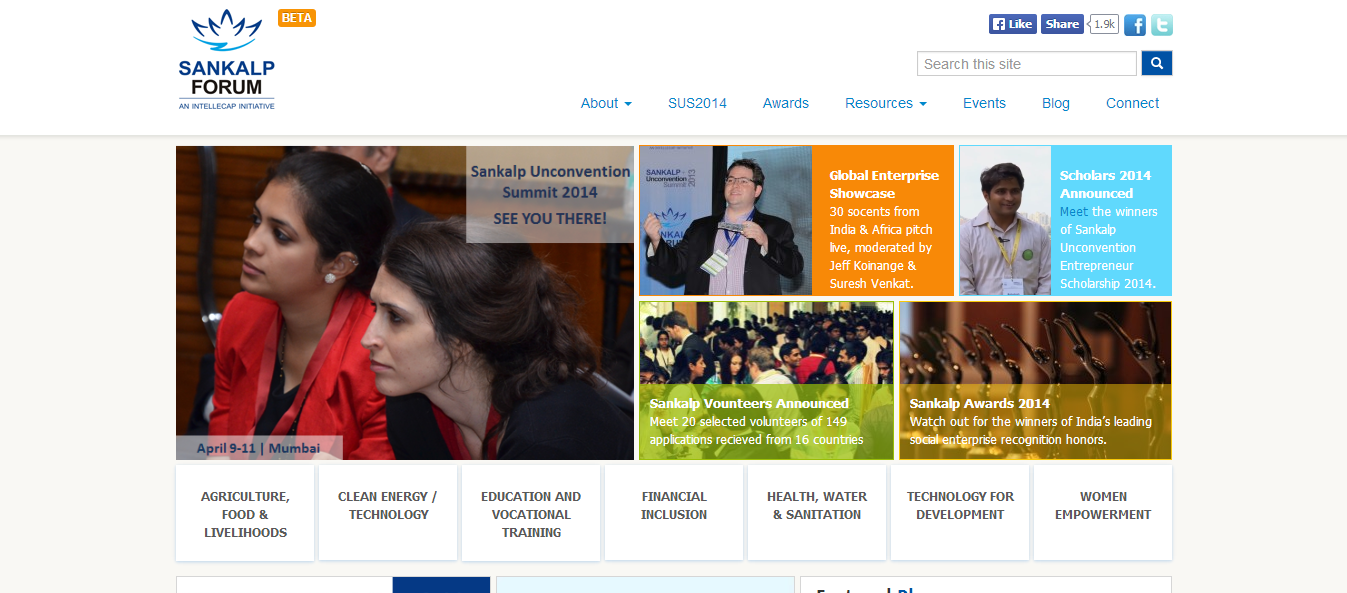
Task: Select Agriculture, Food & Livelihoods sector
Action: tap(245, 513)
